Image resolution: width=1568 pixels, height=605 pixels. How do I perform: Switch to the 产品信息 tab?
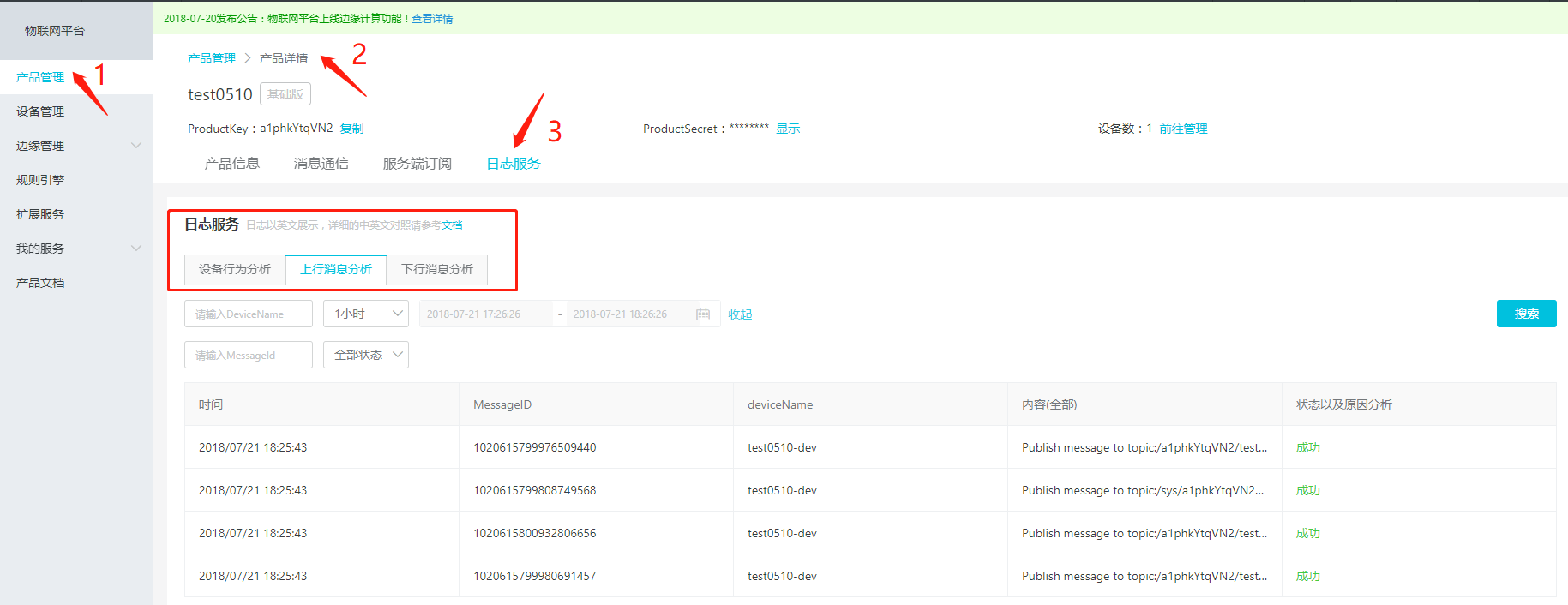(x=231, y=164)
